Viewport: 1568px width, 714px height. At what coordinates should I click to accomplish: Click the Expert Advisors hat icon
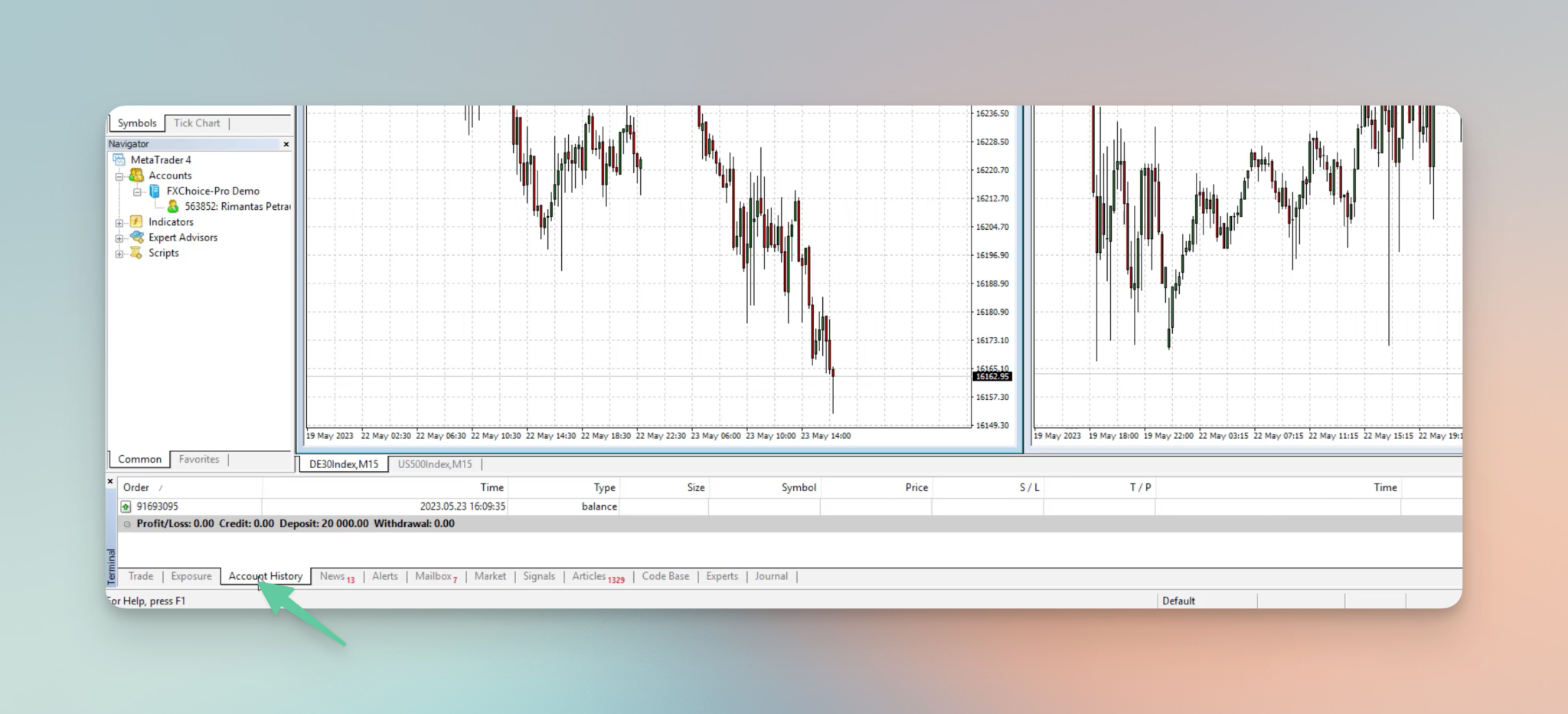click(136, 237)
